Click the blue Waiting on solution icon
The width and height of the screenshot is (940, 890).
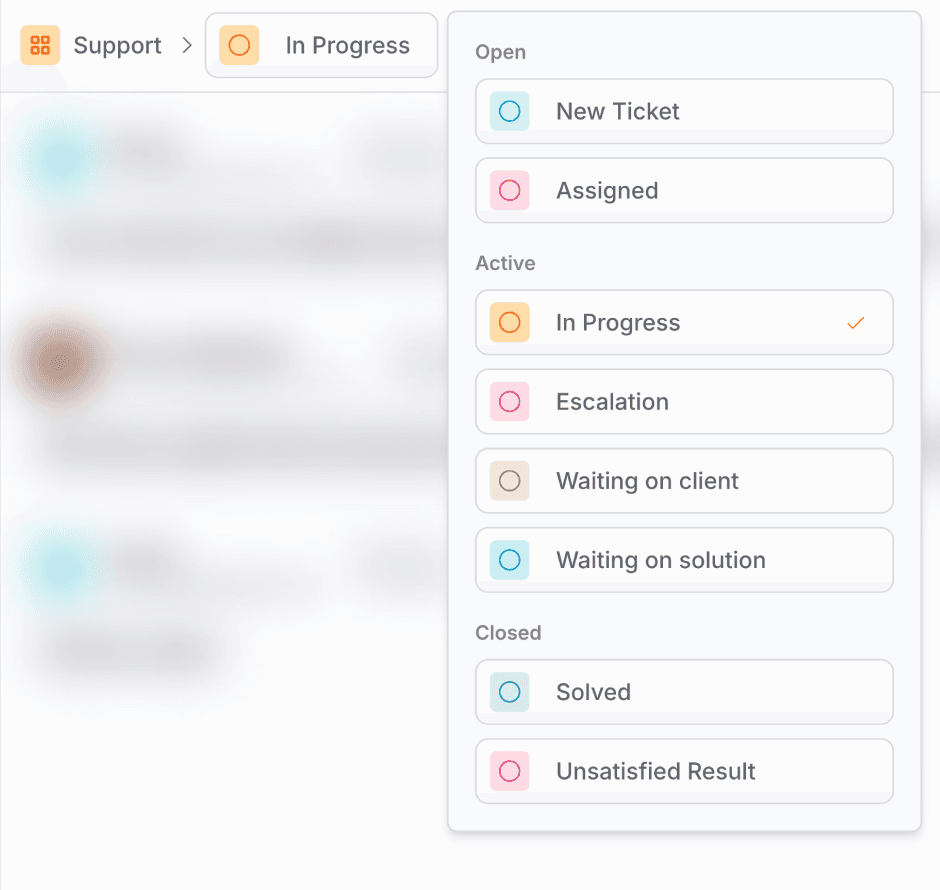(509, 559)
